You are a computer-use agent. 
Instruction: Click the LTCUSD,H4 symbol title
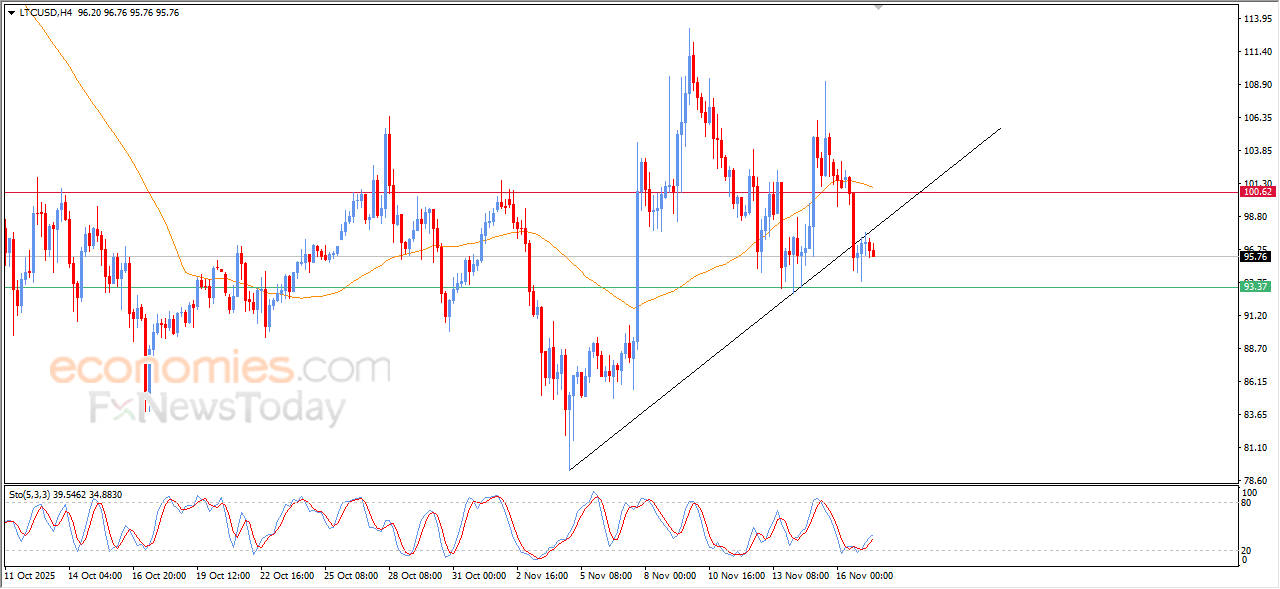(45, 13)
